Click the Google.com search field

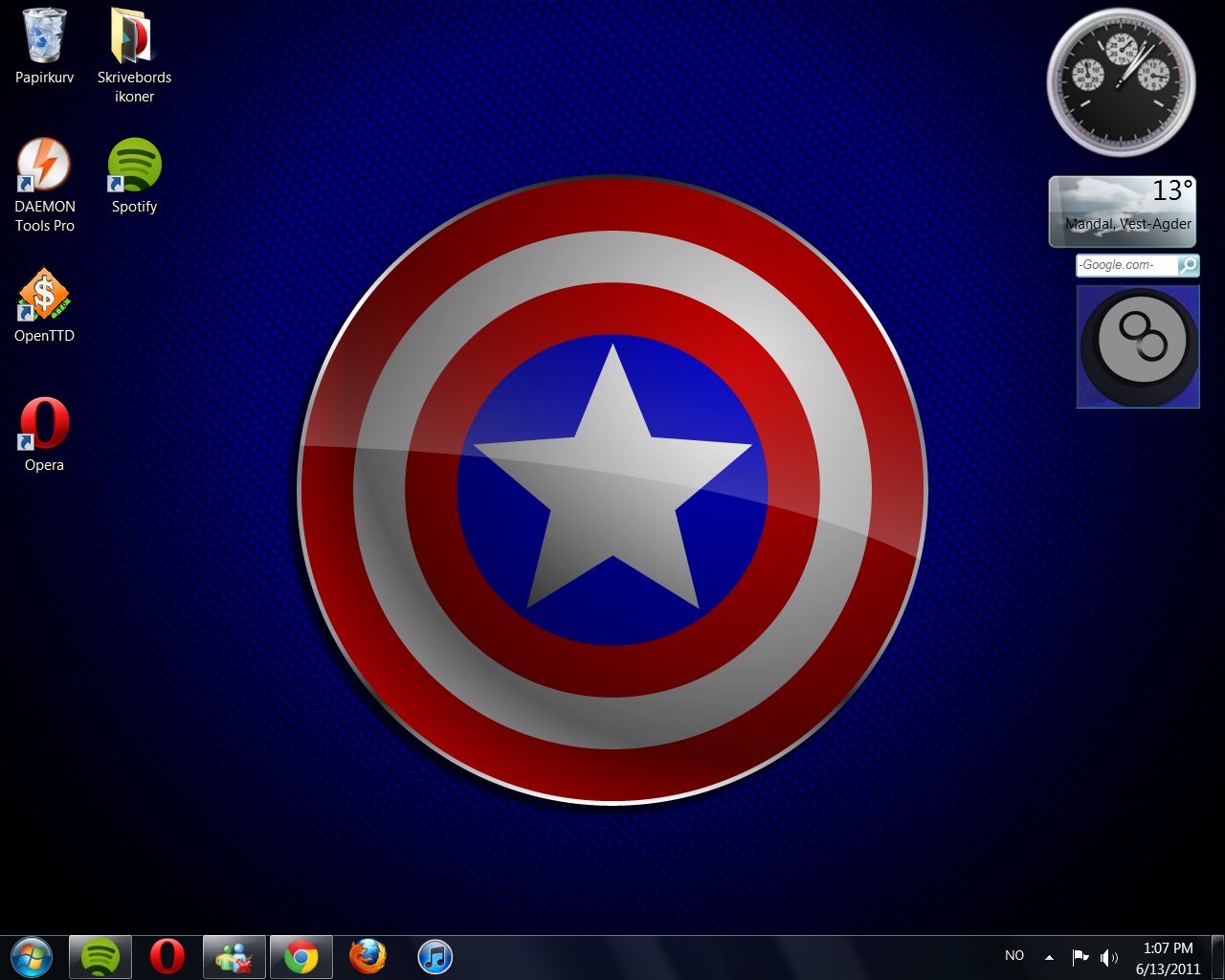(x=1126, y=265)
